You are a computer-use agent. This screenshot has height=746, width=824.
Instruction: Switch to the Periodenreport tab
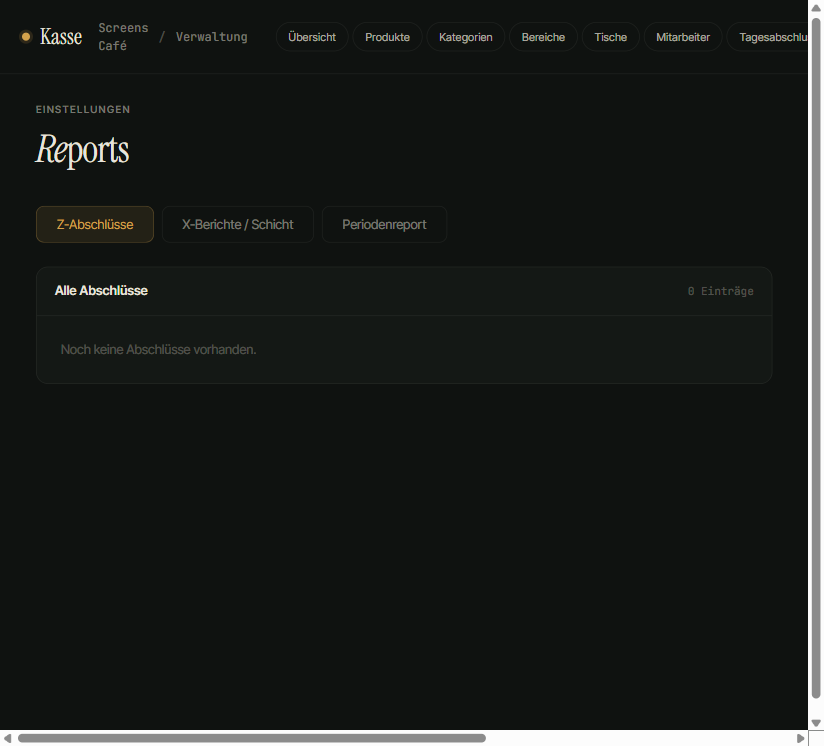[384, 224]
